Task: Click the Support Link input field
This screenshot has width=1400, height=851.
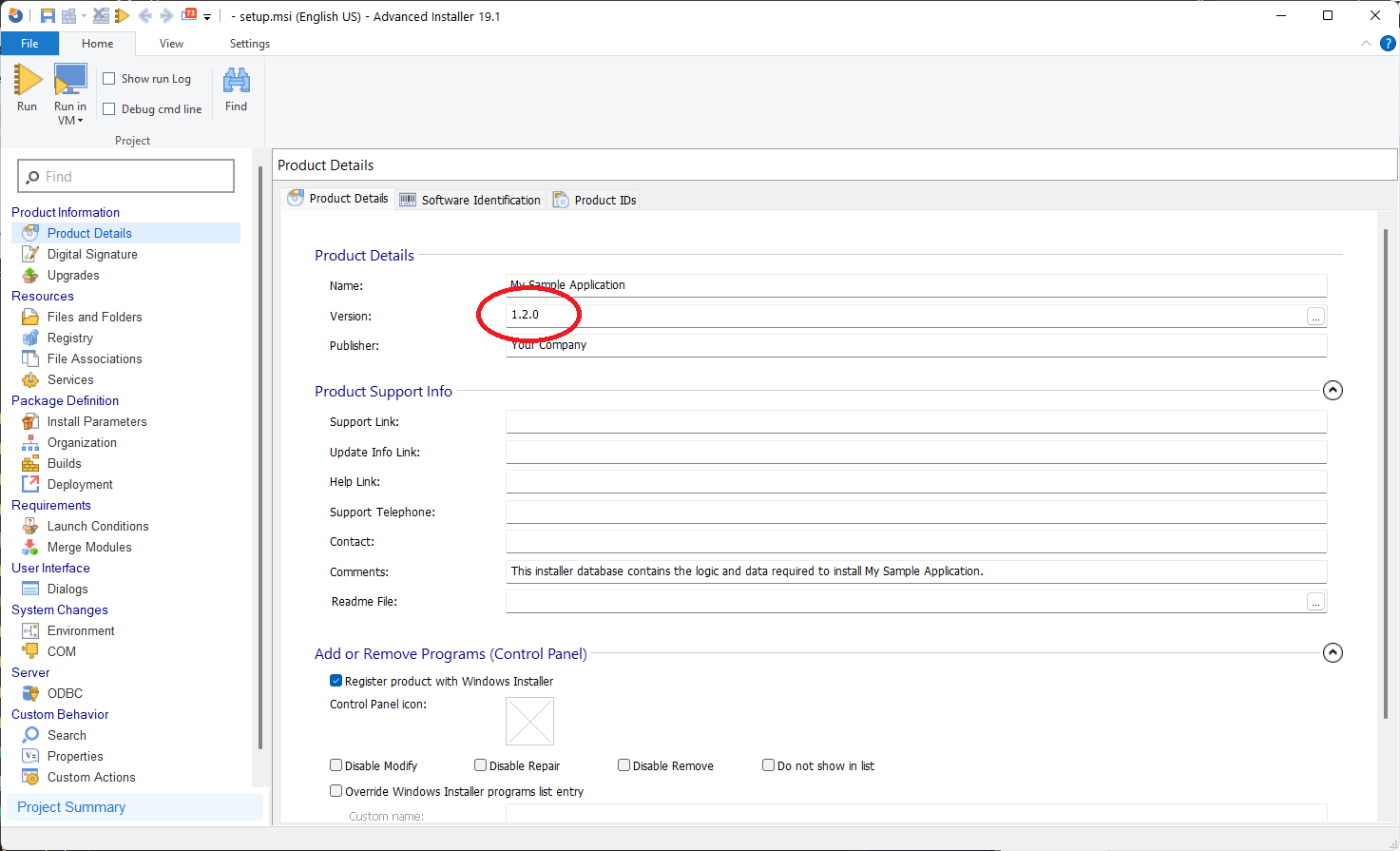Action: pyautogui.click(x=916, y=421)
